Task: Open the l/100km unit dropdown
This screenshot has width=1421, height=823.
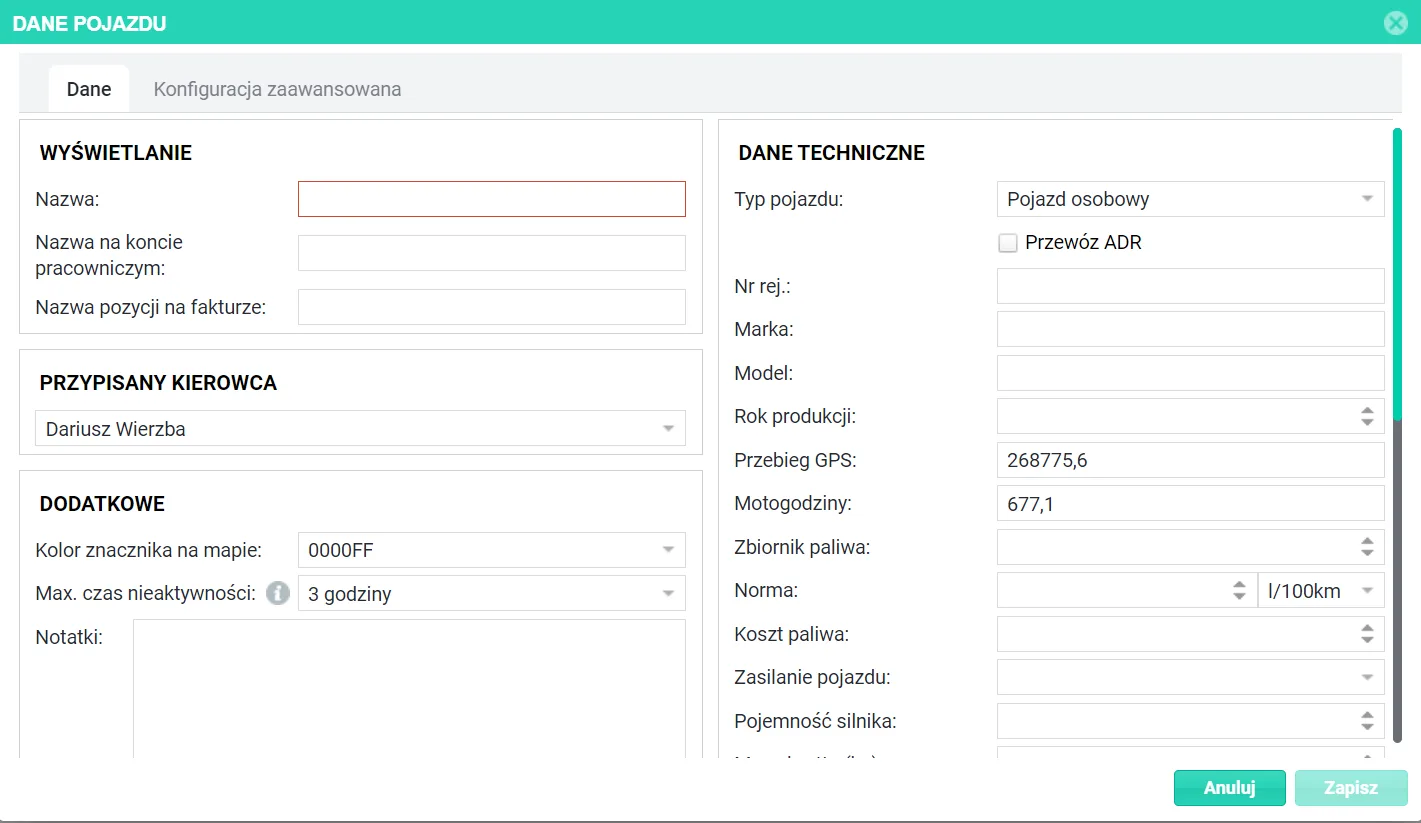Action: point(1321,591)
